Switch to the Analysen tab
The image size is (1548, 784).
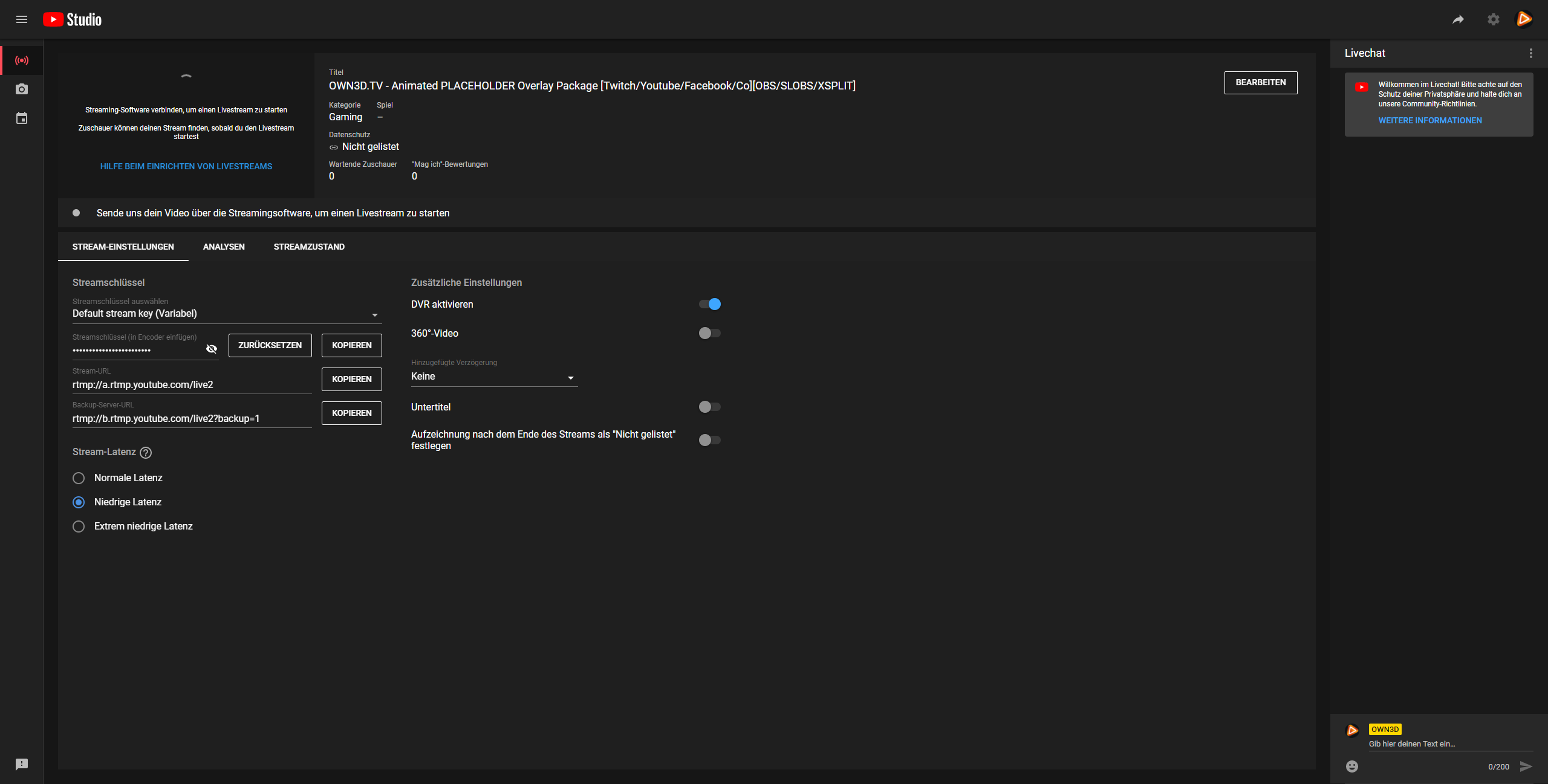tap(224, 247)
